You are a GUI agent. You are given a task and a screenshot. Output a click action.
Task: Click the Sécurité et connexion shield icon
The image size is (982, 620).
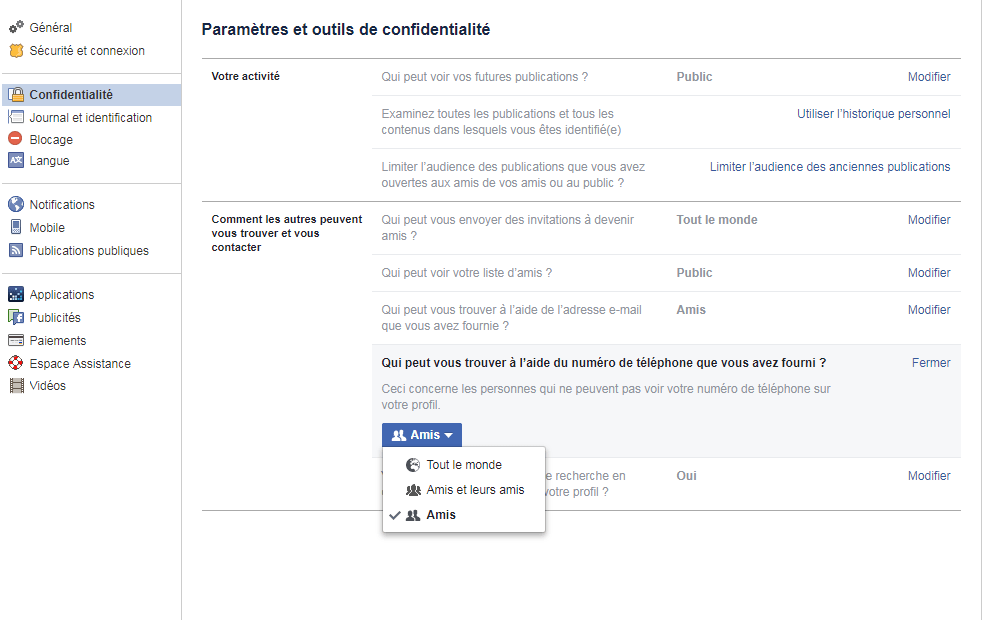coord(16,51)
